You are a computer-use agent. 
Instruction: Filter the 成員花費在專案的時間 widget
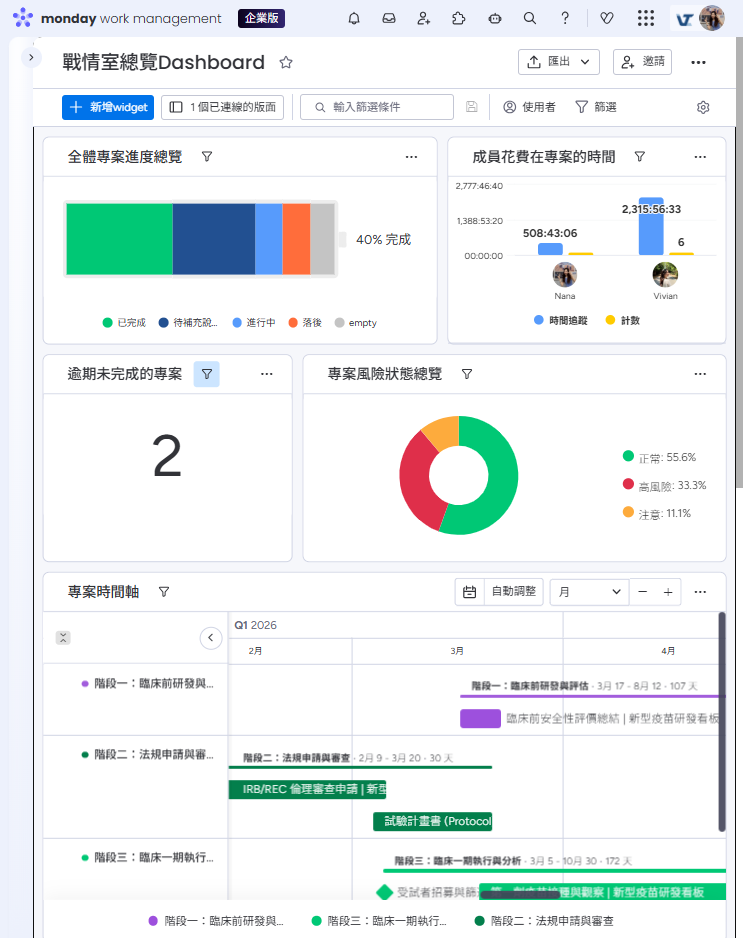point(640,157)
